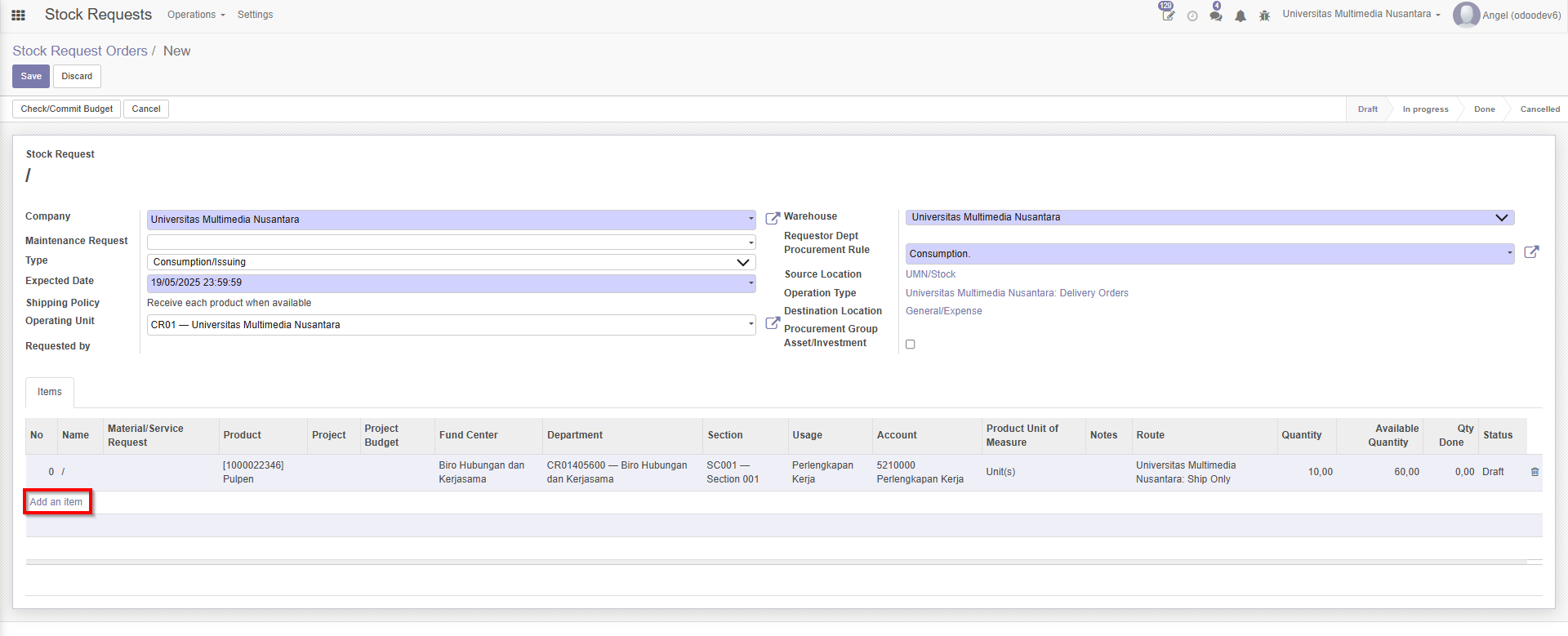Click the Quantity value 10,00
The image size is (1568, 636).
tap(1320, 472)
